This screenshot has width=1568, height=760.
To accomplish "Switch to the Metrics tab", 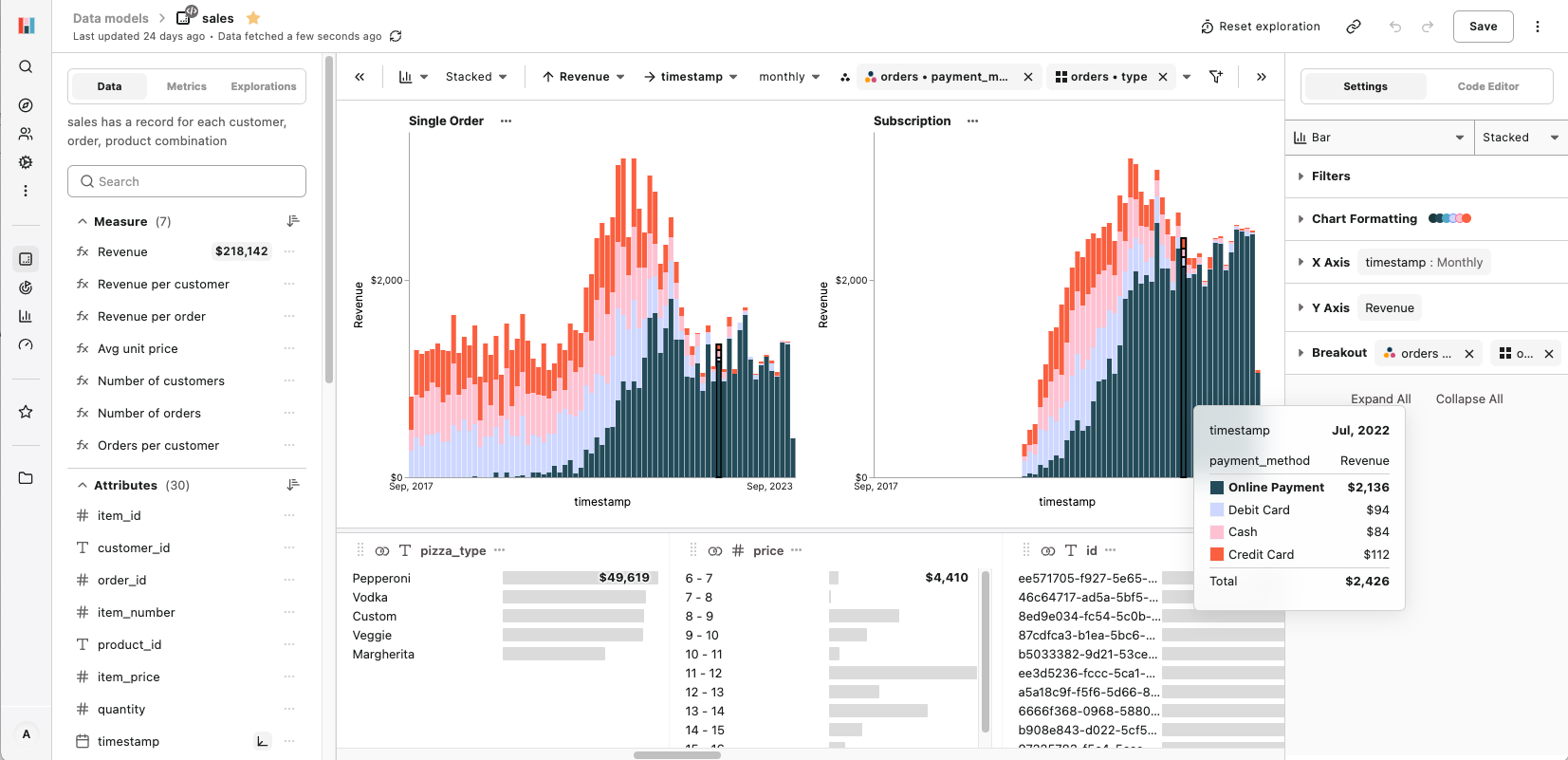I will [186, 86].
